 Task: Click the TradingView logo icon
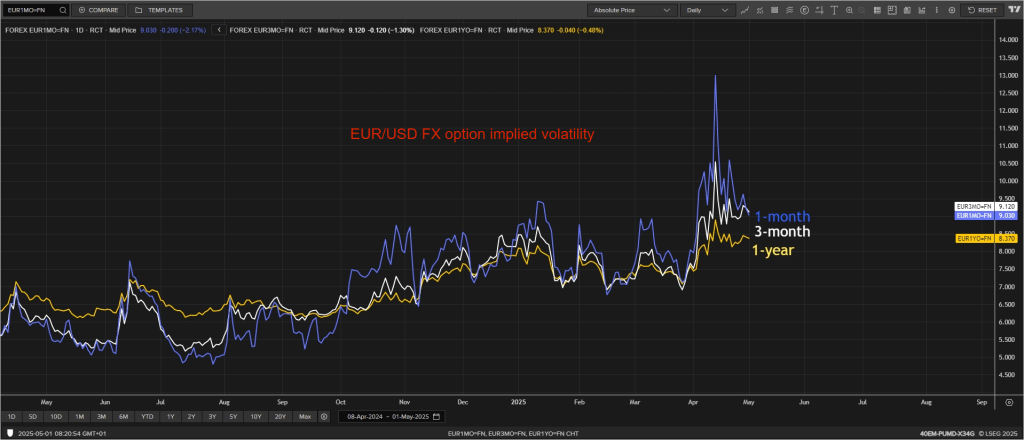point(1013,9)
